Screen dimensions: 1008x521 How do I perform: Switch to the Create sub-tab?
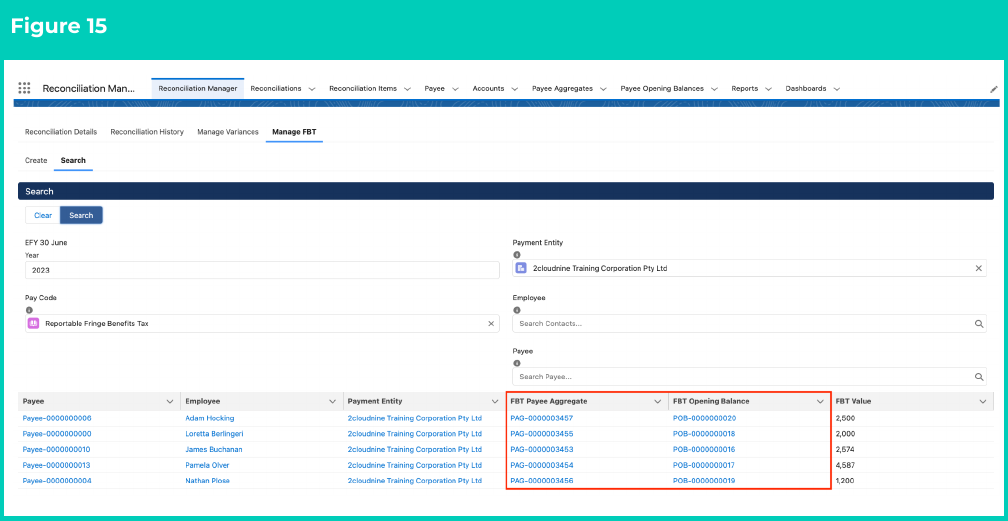[36, 160]
